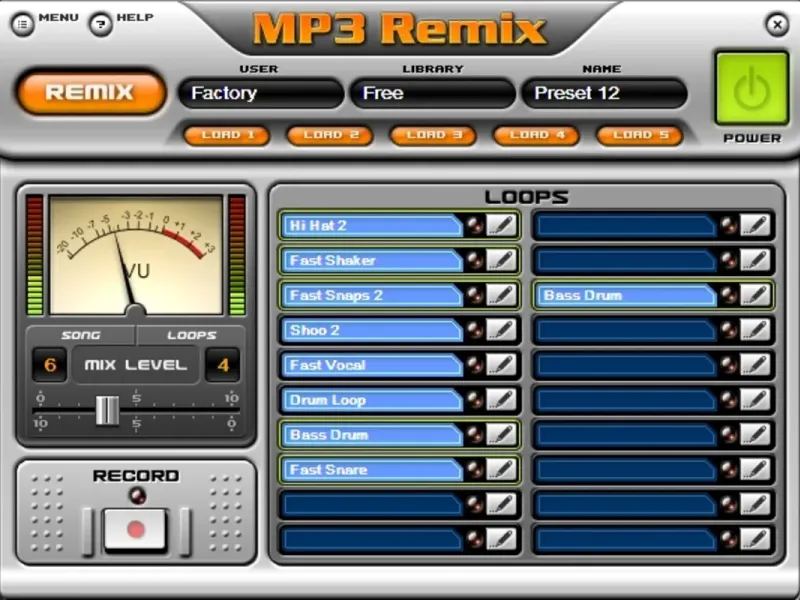Edit the Fast Snaps 2 loop pencil icon
The image size is (800, 600).
pos(502,295)
